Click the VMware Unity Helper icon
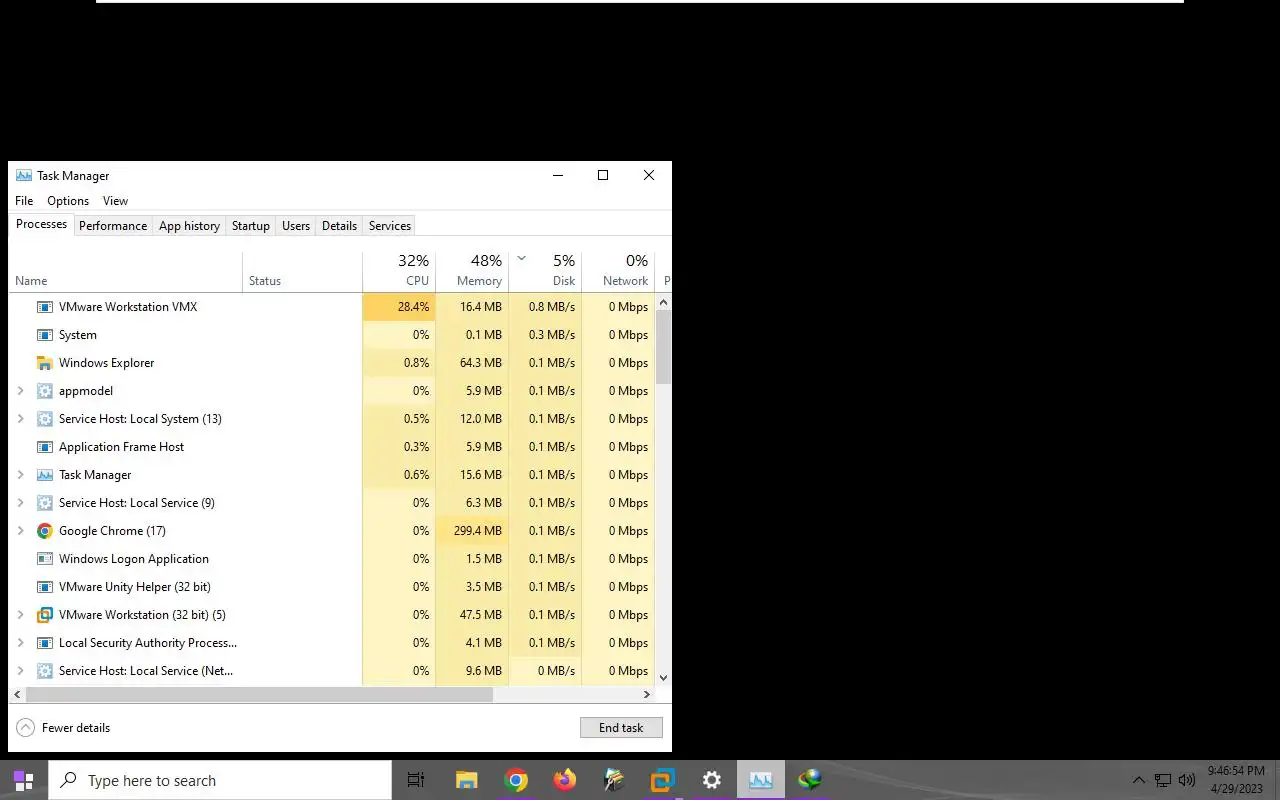The height and width of the screenshot is (800, 1280). [x=44, y=587]
